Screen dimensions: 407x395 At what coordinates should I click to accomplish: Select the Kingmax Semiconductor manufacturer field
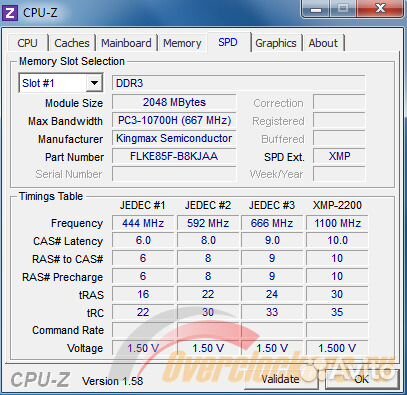pyautogui.click(x=174, y=138)
